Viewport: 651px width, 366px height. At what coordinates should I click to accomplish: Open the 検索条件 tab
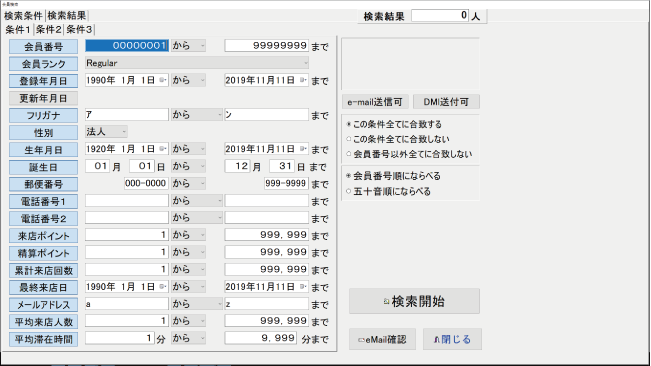(x=23, y=16)
